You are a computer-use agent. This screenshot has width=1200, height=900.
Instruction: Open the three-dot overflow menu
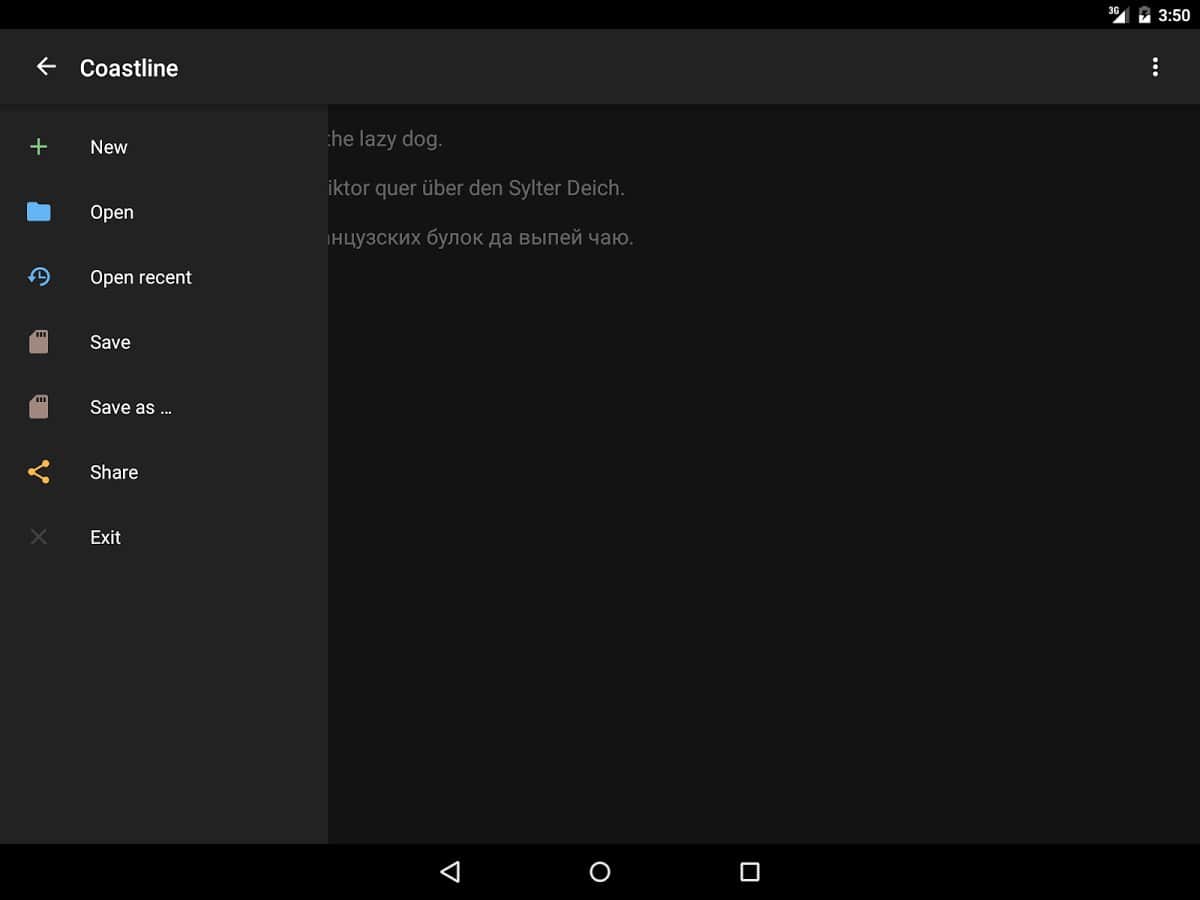click(x=1155, y=67)
